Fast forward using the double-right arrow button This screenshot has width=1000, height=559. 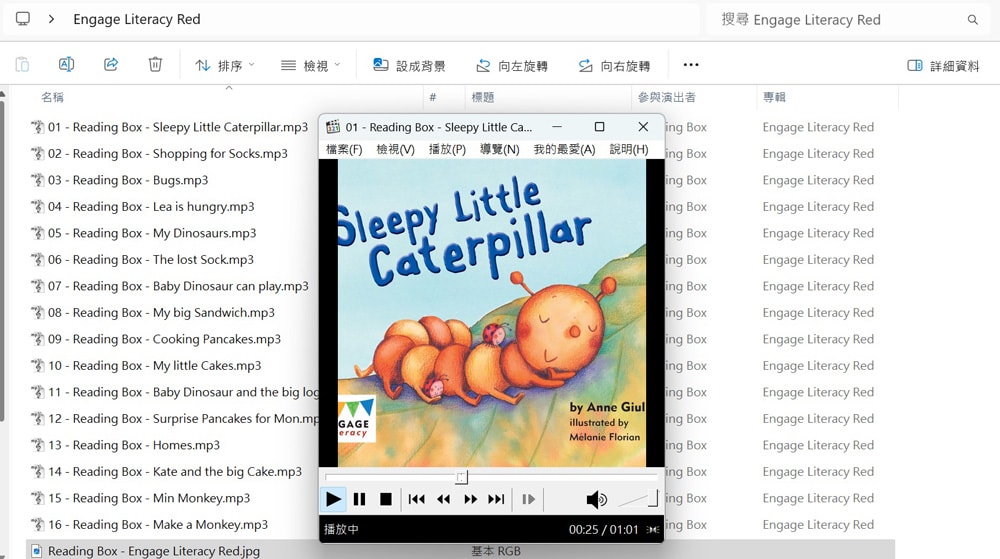click(x=470, y=499)
